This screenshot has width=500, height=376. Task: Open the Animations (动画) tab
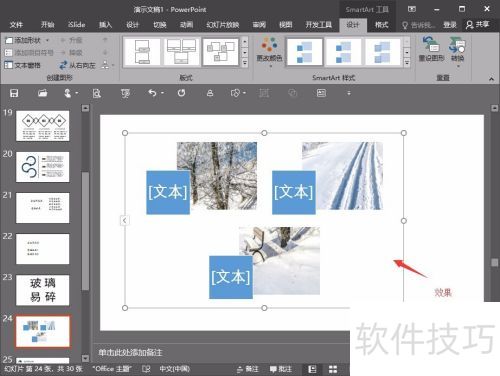coord(186,25)
